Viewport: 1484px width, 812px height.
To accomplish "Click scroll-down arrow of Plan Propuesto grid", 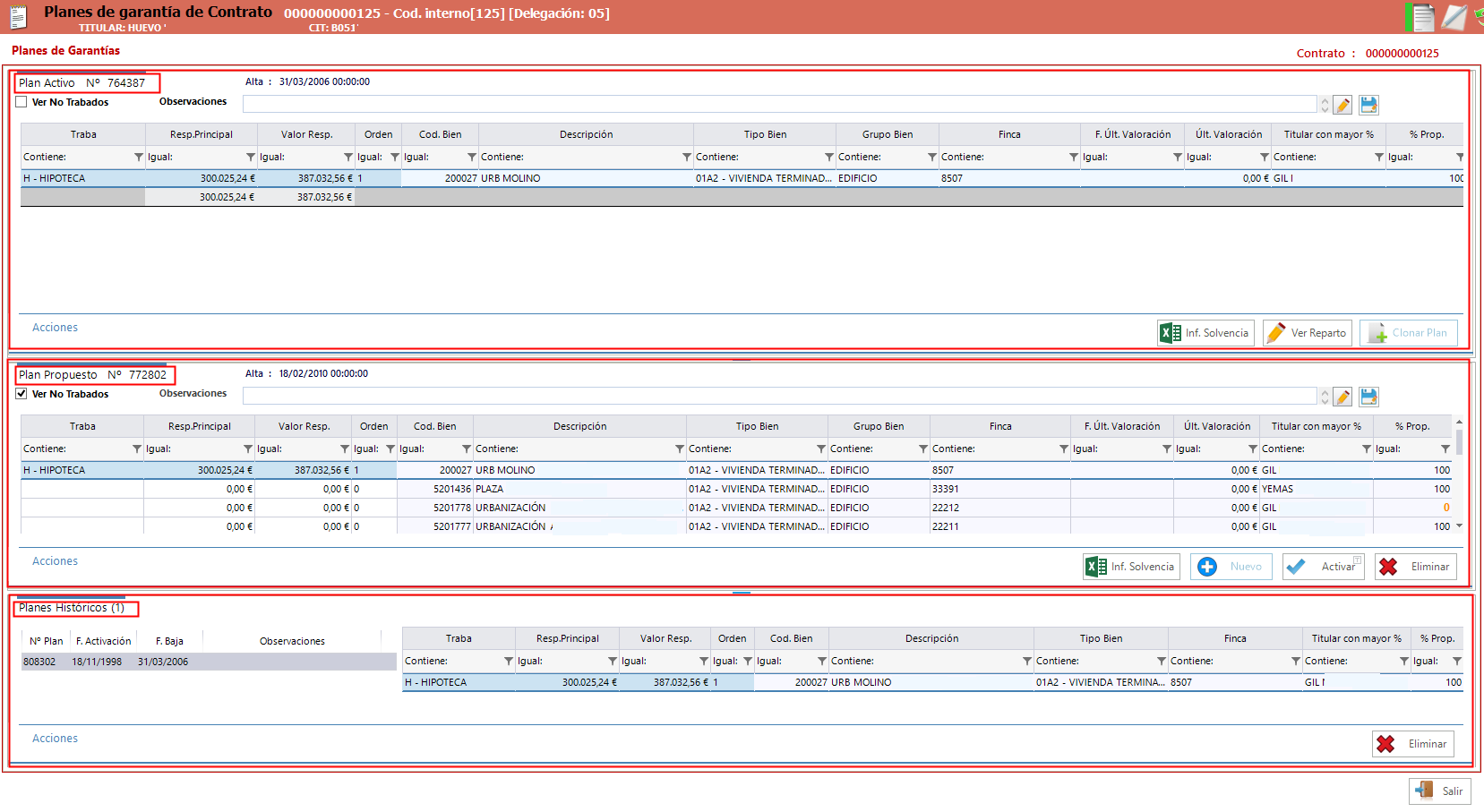I will (1459, 526).
